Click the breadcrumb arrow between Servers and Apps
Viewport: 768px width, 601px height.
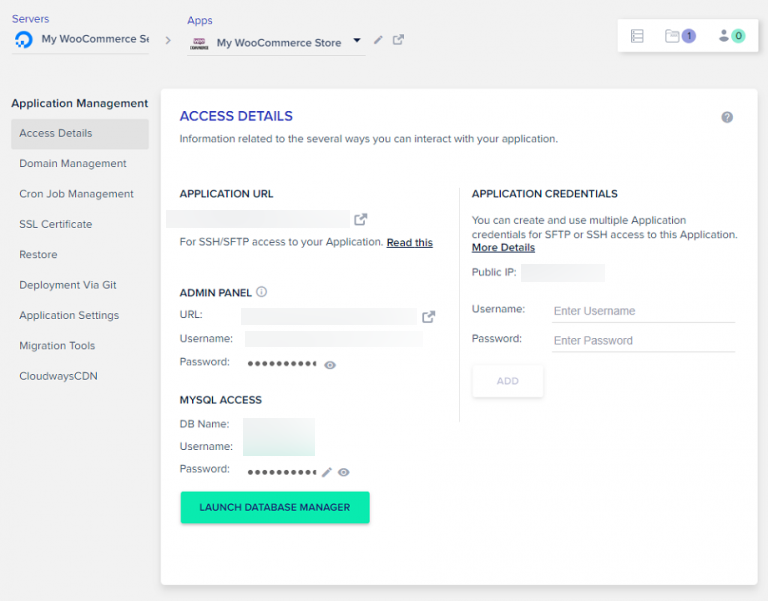click(168, 40)
